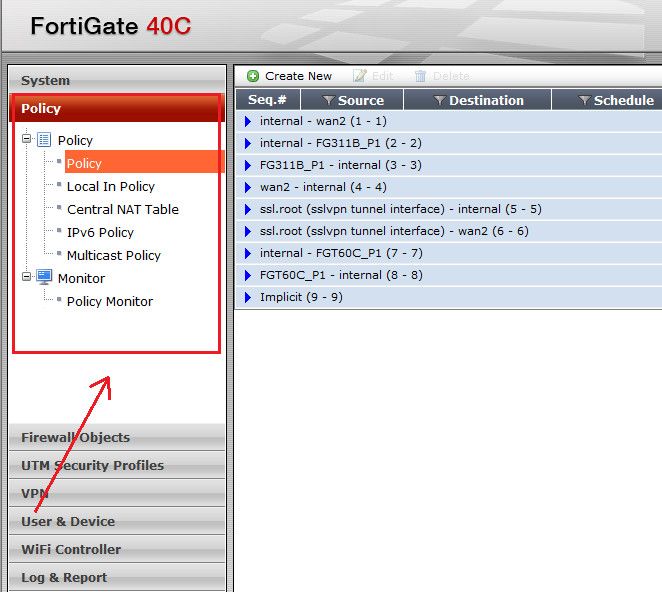The image size is (662, 592).
Task: Select Central NAT Table in tree
Action: (123, 209)
